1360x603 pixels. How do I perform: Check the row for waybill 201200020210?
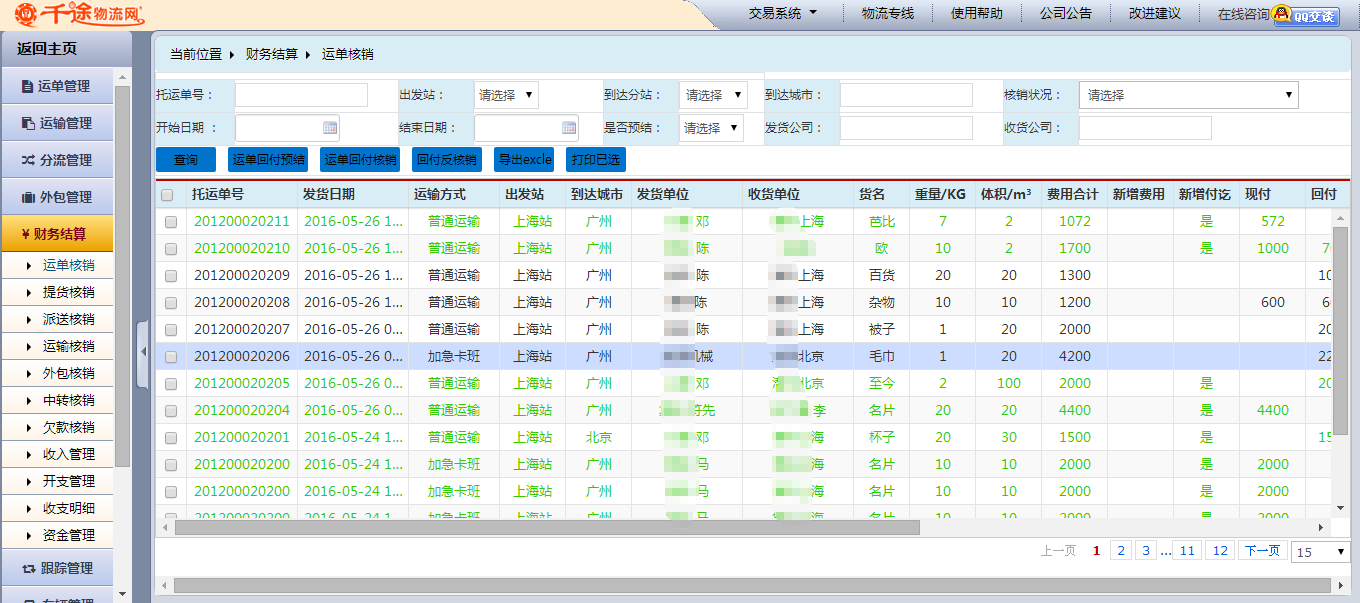[x=171, y=249]
